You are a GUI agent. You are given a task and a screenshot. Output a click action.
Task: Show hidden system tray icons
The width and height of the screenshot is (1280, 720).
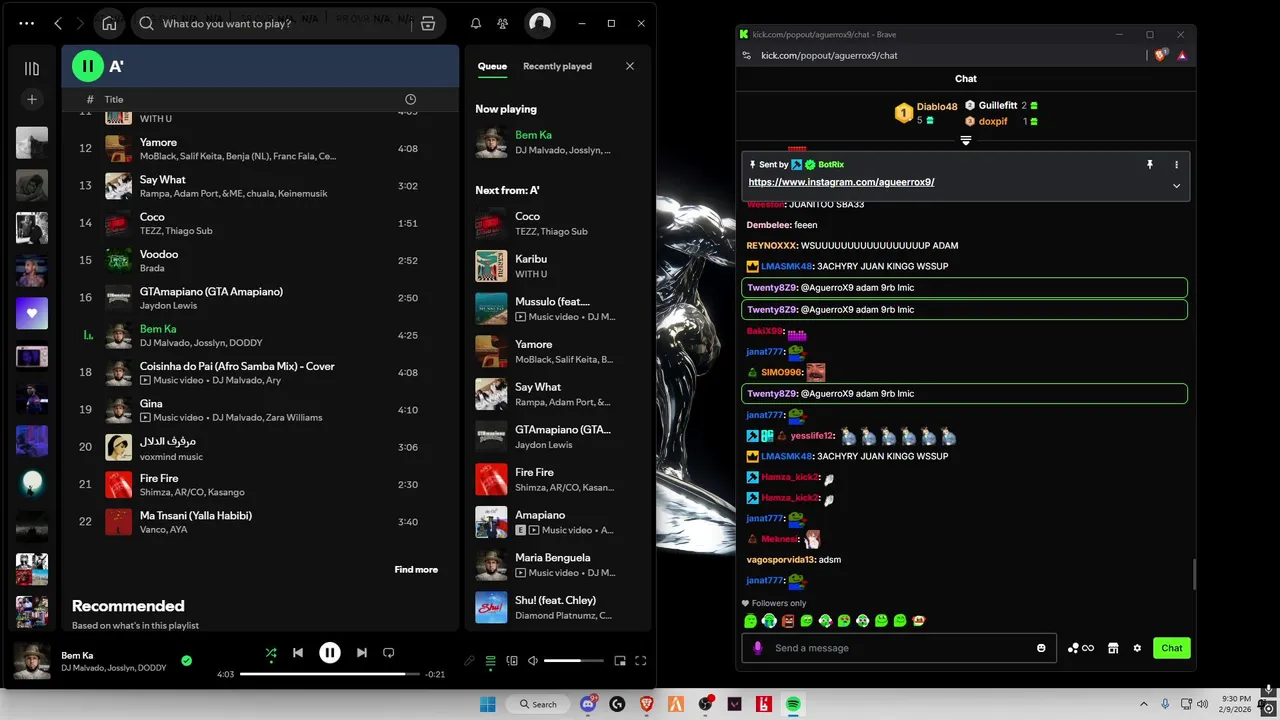1143,704
